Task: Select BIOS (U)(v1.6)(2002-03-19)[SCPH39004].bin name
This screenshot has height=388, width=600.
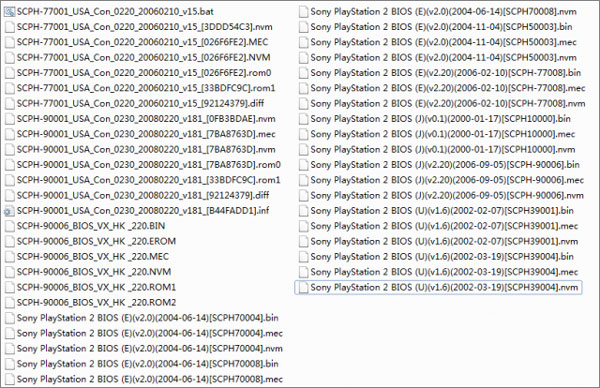Action: [x=442, y=257]
